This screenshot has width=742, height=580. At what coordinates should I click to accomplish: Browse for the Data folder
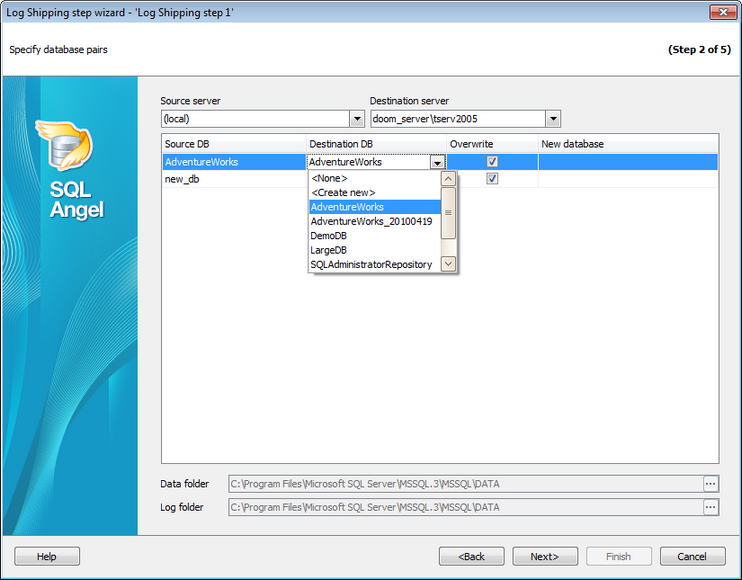(x=710, y=484)
